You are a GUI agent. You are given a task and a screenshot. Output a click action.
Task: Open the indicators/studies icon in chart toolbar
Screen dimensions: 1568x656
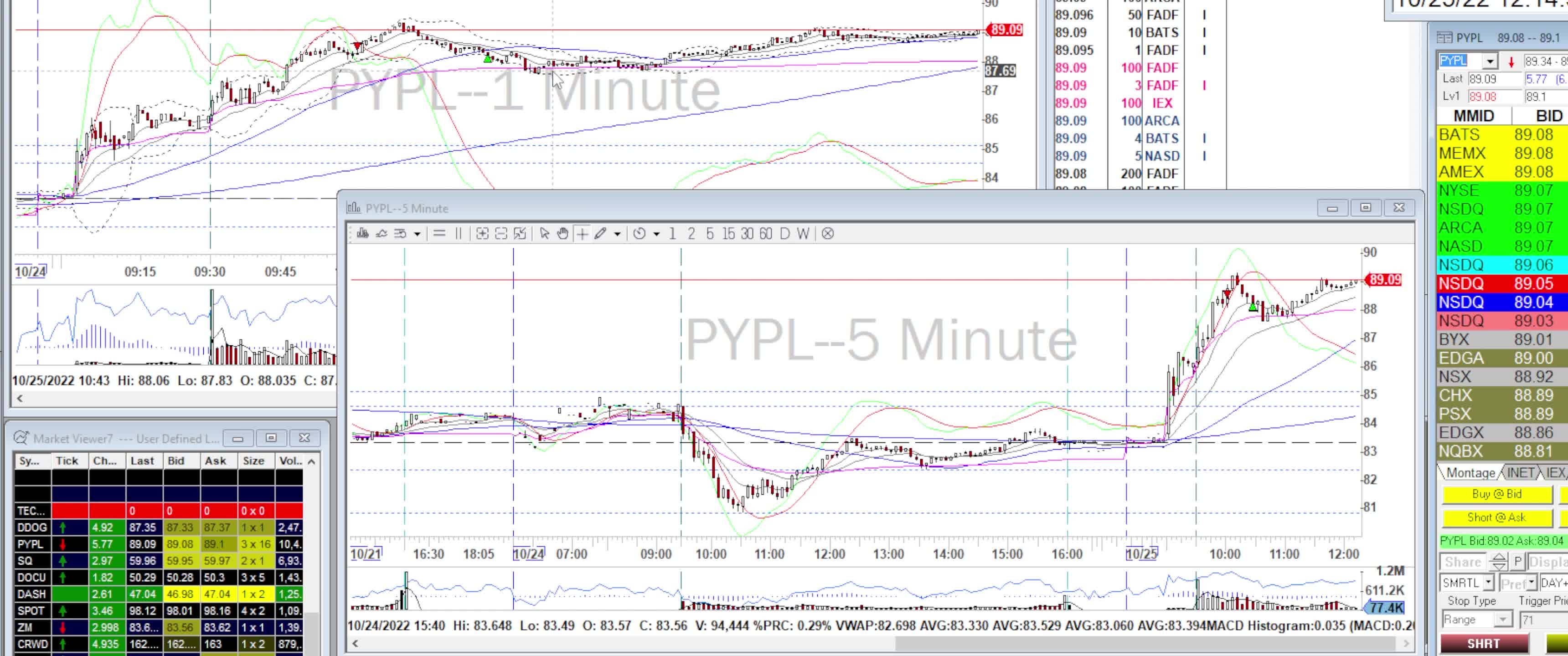point(382,234)
